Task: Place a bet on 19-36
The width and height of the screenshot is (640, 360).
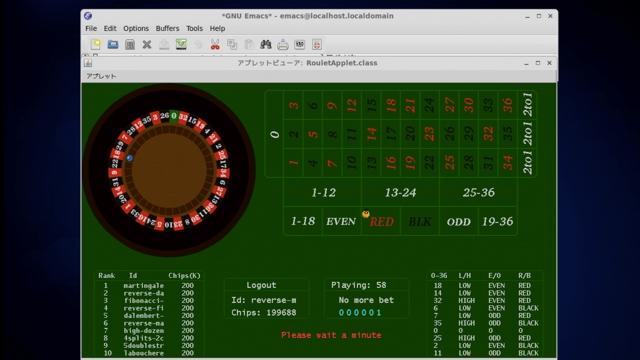Action: [498, 221]
